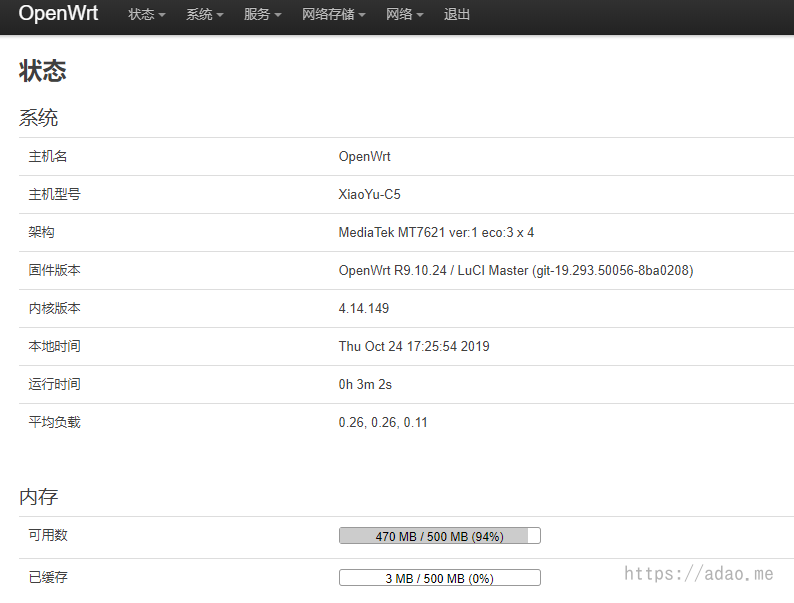
Task: Click the 固件版本 row label
Action: (54, 270)
